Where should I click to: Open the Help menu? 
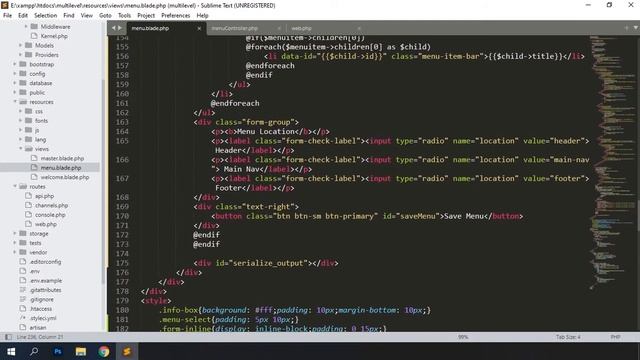(202, 16)
